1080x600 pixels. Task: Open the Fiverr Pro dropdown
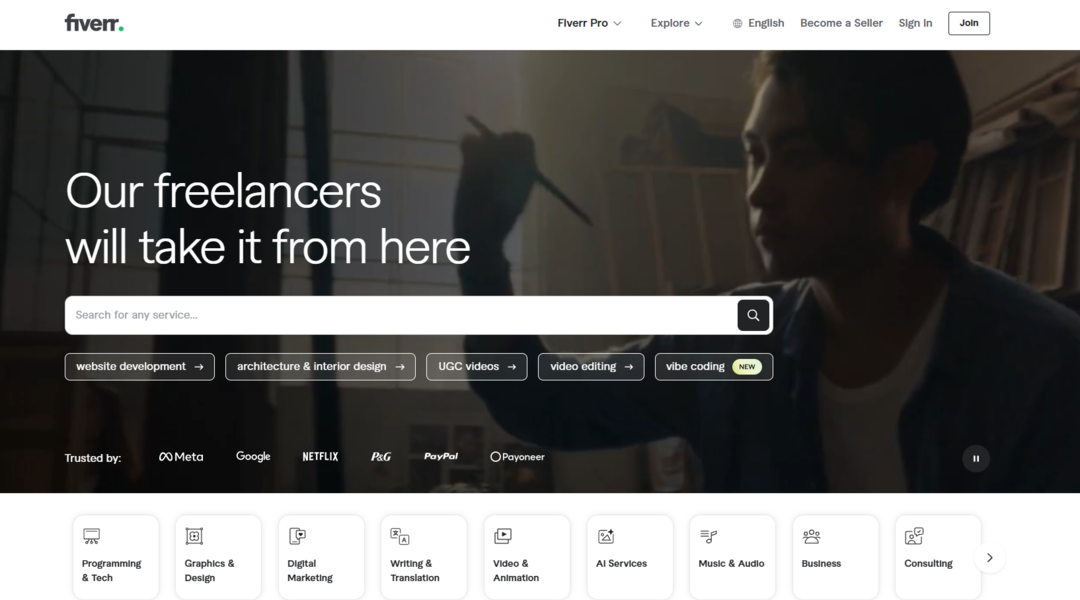[589, 23]
